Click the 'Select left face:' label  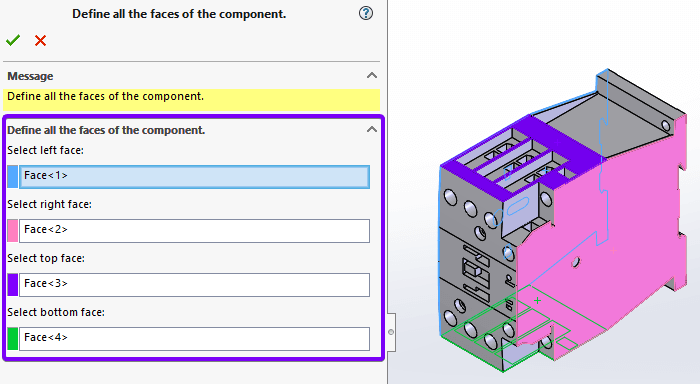pos(46,150)
